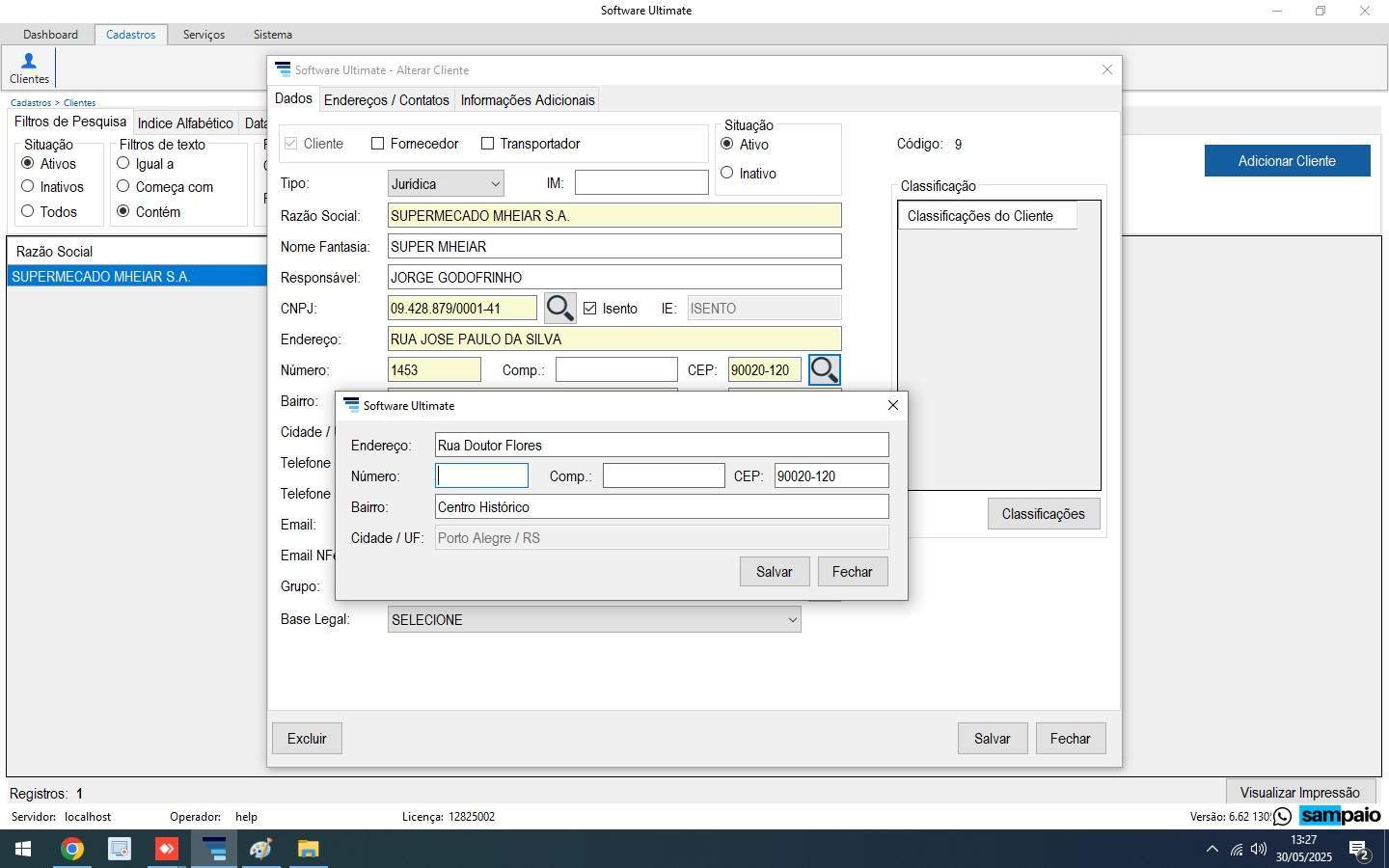This screenshot has height=868, width=1389.
Task: Select 'Igual a' text filter option
Action: (123, 163)
